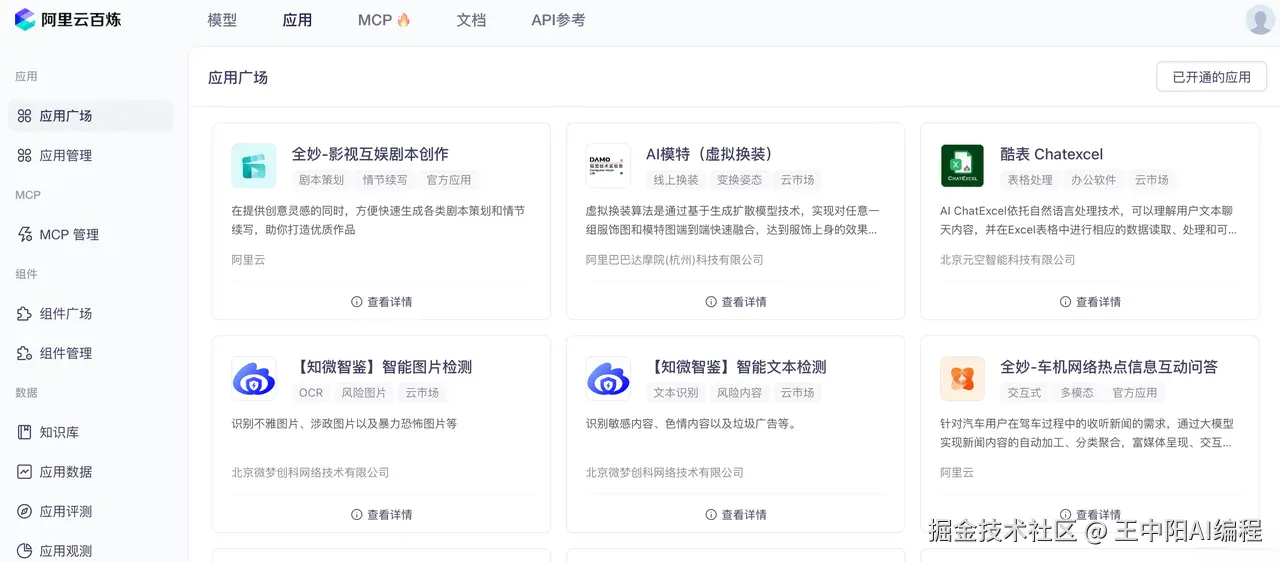The width and height of the screenshot is (1280, 562).
Task: Open 知识库 in the sidebar
Action: (x=91, y=432)
